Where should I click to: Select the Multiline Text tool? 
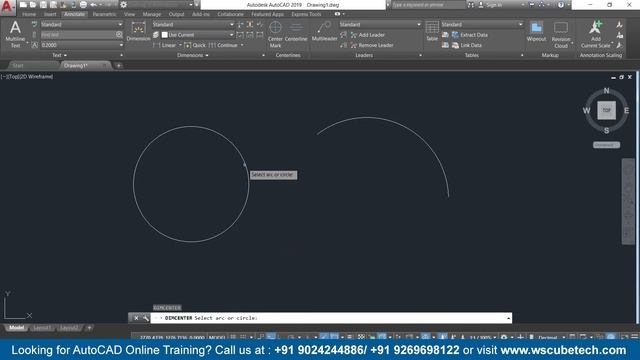pos(15,34)
